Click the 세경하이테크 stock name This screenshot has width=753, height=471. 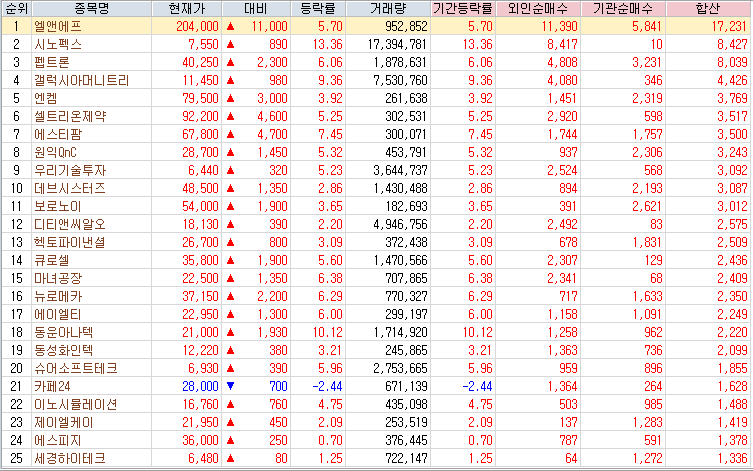click(70, 459)
